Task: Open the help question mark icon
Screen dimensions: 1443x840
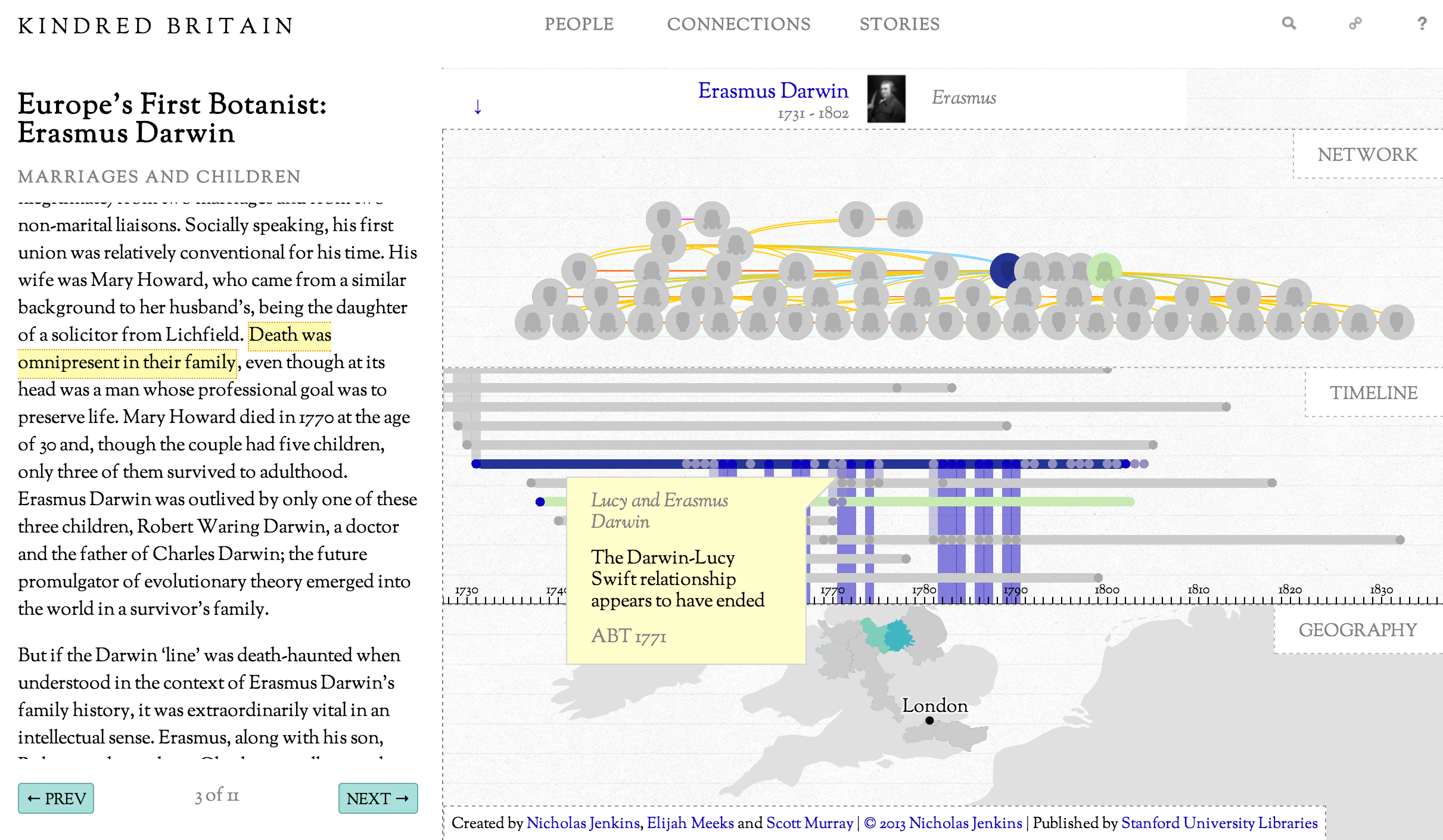Action: 1422,24
